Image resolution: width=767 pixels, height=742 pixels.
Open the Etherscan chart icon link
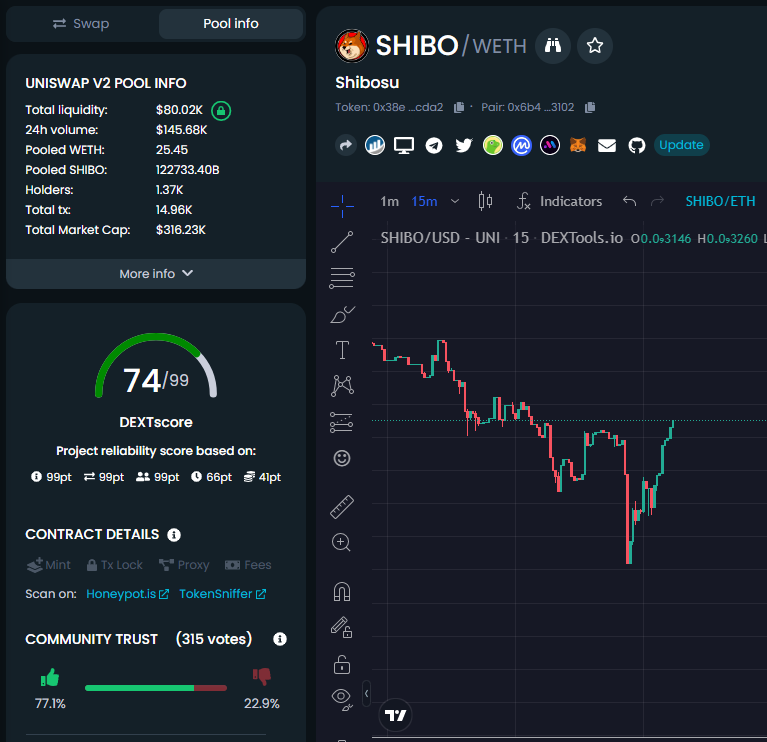(x=375, y=145)
